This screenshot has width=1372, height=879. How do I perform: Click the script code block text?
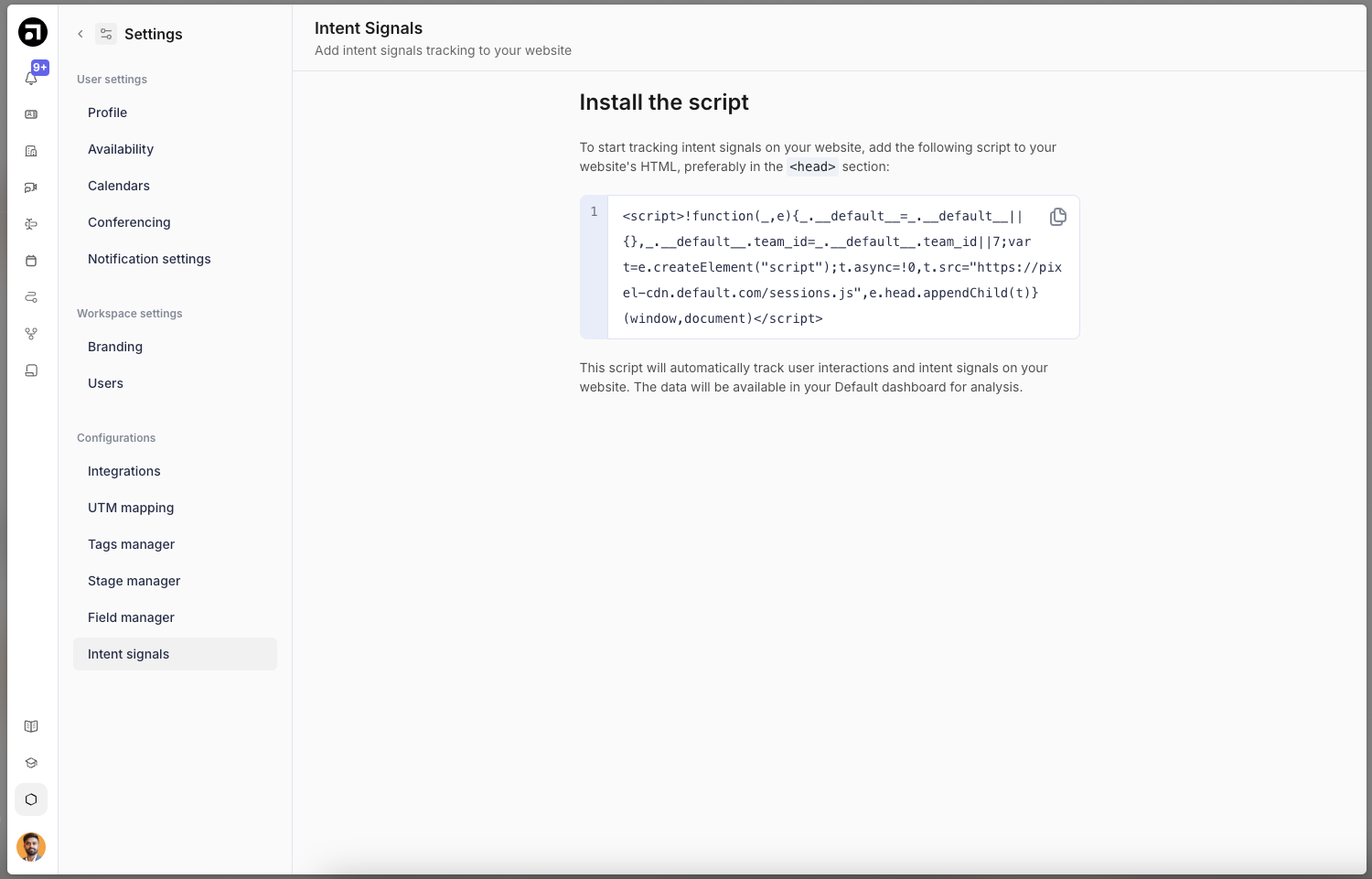tap(841, 267)
